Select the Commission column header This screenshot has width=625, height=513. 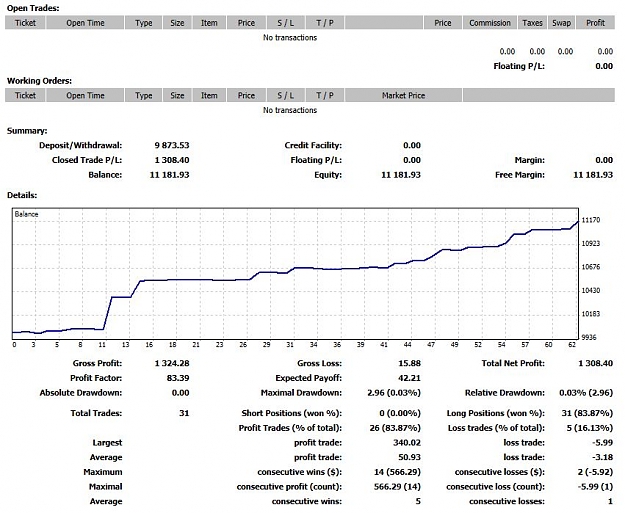(x=489, y=23)
